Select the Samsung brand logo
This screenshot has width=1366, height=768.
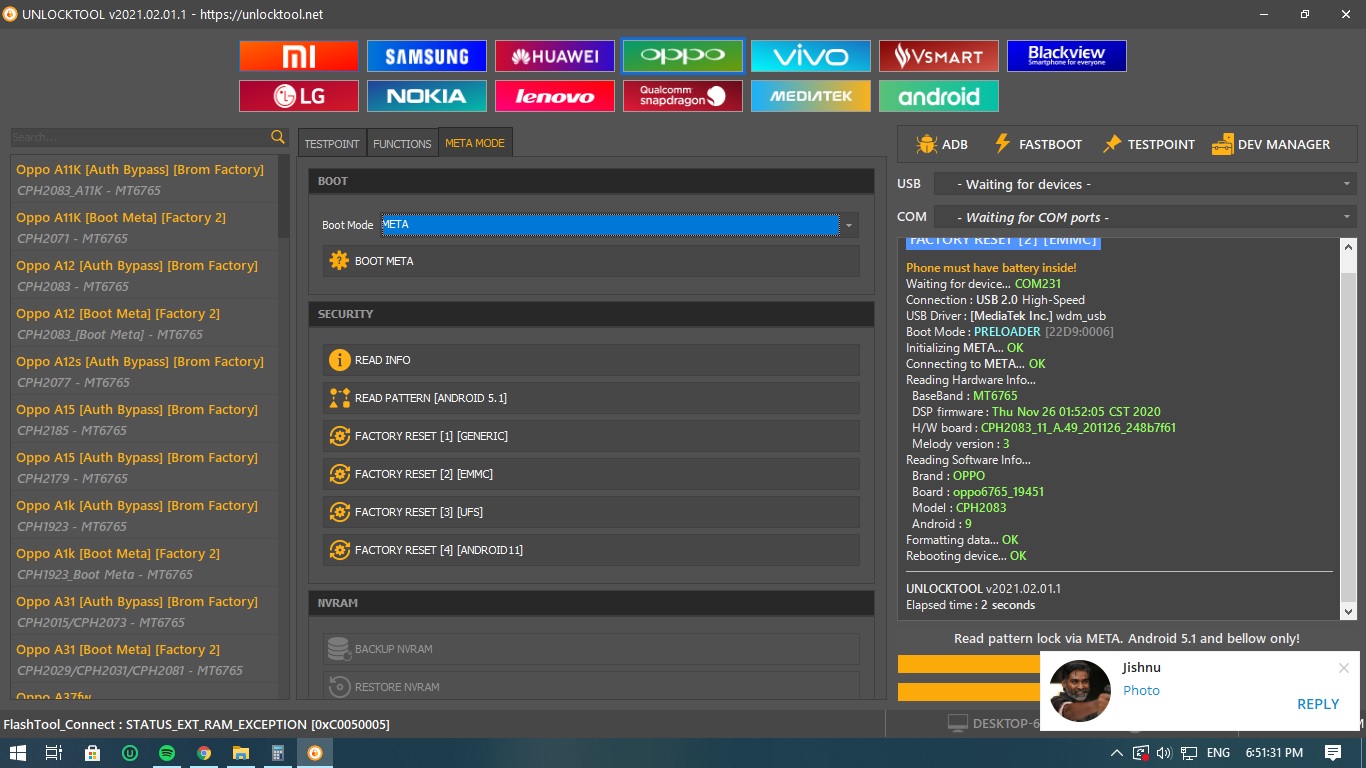tap(427, 56)
